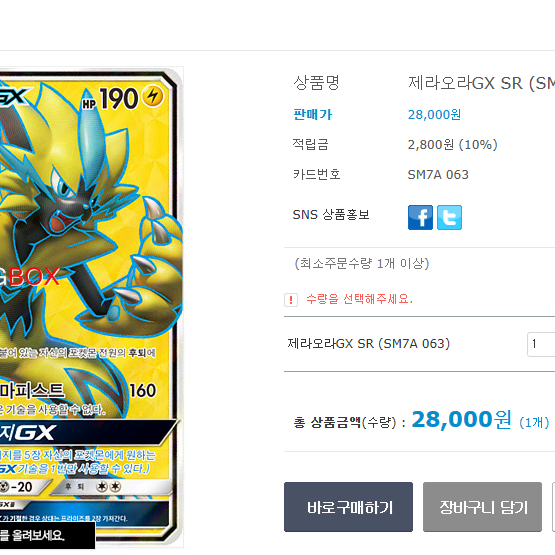The height and width of the screenshot is (555, 555).
Task: Click the retreat cost star symbols on card
Action: (x=109, y=487)
